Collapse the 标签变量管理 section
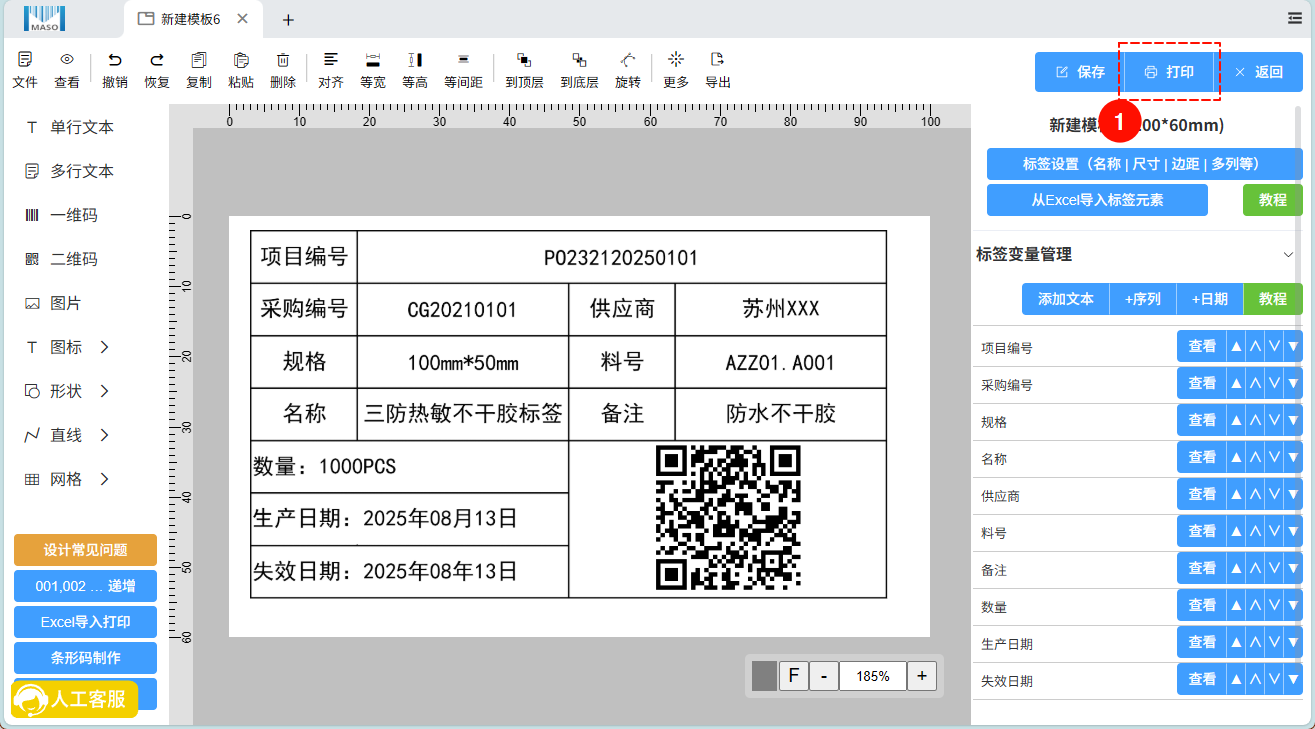Viewport: 1315px width, 729px height. pos(1288,255)
